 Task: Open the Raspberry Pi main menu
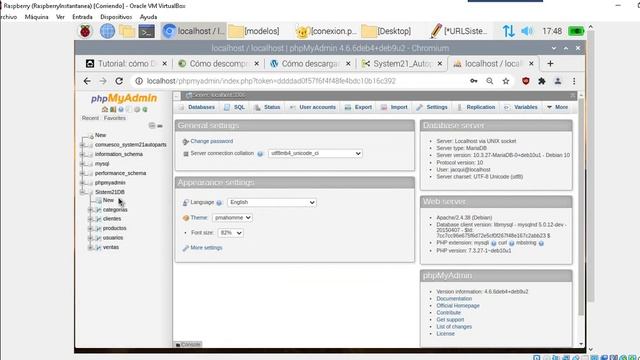pyautogui.click(x=85, y=31)
